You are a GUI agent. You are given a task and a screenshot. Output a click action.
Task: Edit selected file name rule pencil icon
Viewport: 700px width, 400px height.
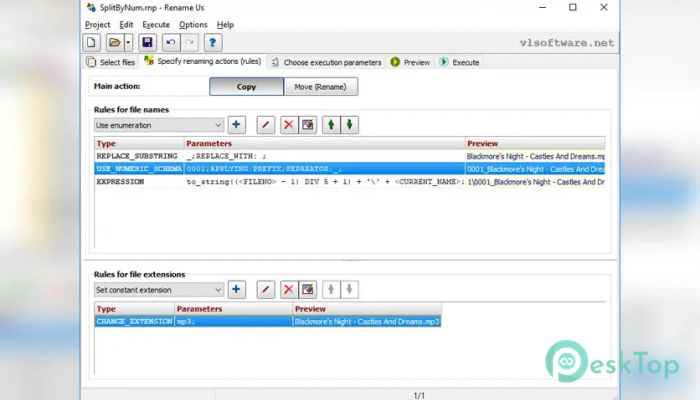click(266, 125)
